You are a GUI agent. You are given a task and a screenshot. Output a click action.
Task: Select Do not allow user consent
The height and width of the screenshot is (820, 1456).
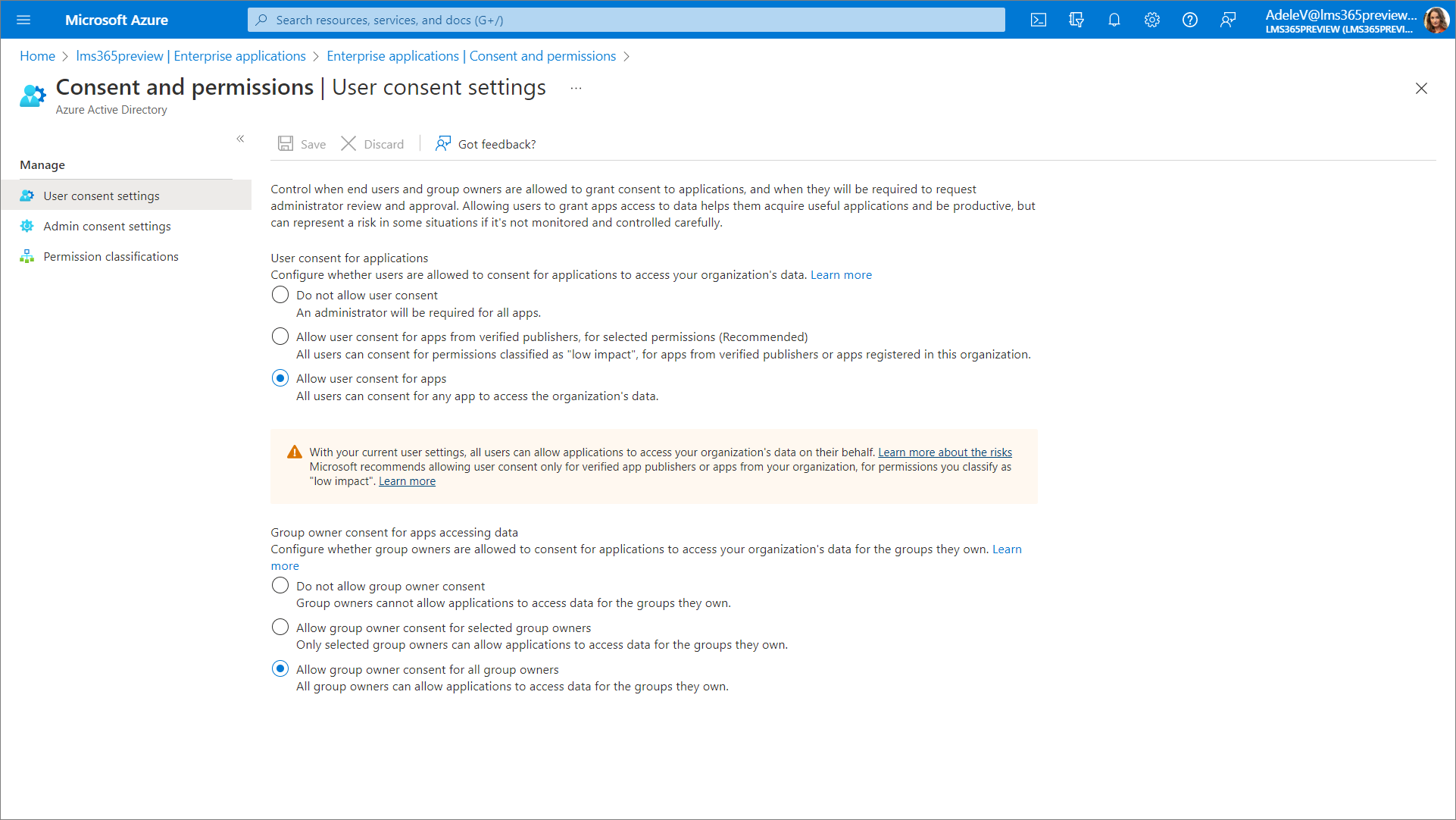click(x=280, y=295)
